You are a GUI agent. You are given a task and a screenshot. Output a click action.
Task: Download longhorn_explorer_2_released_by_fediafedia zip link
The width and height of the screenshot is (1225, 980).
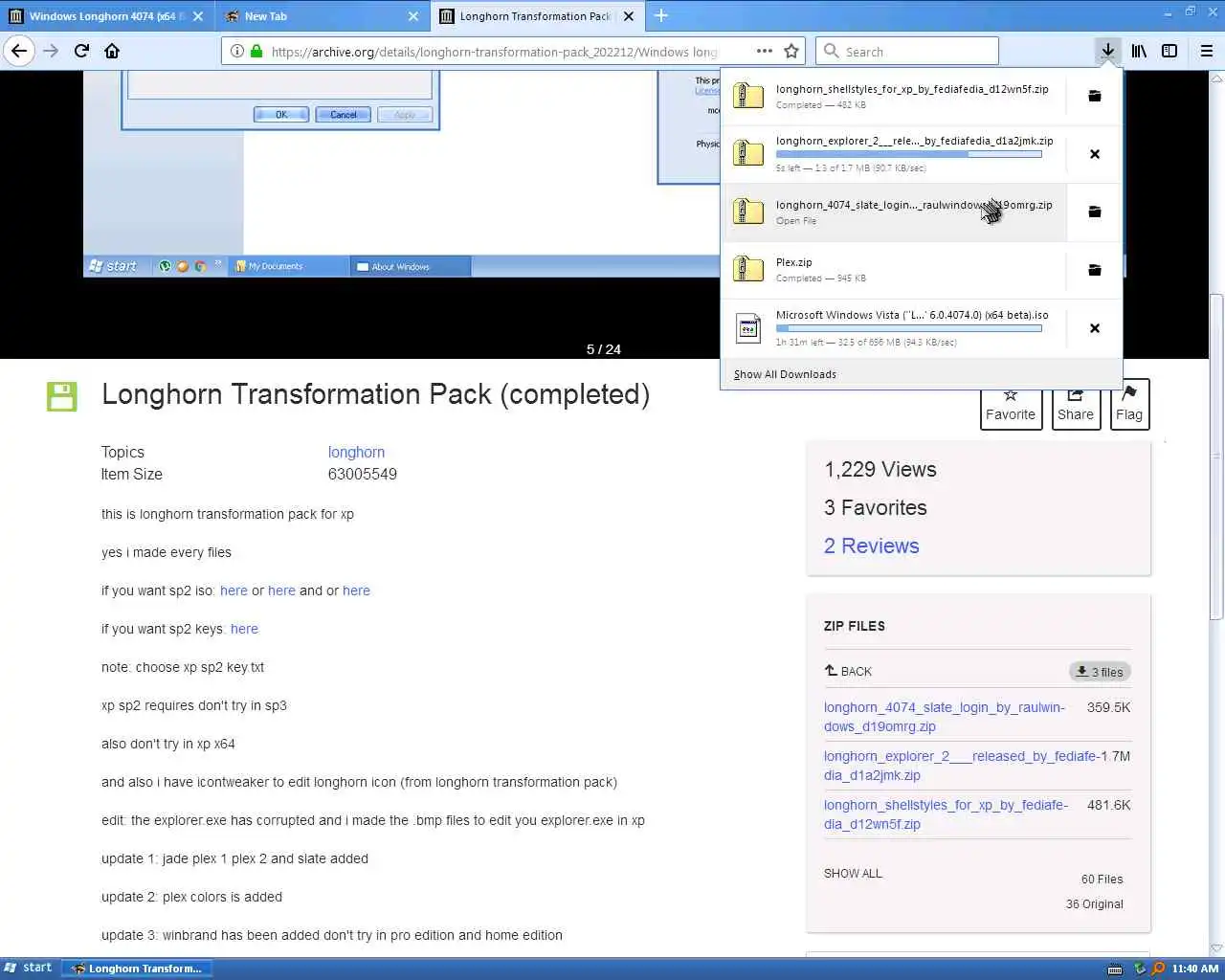pos(961,766)
